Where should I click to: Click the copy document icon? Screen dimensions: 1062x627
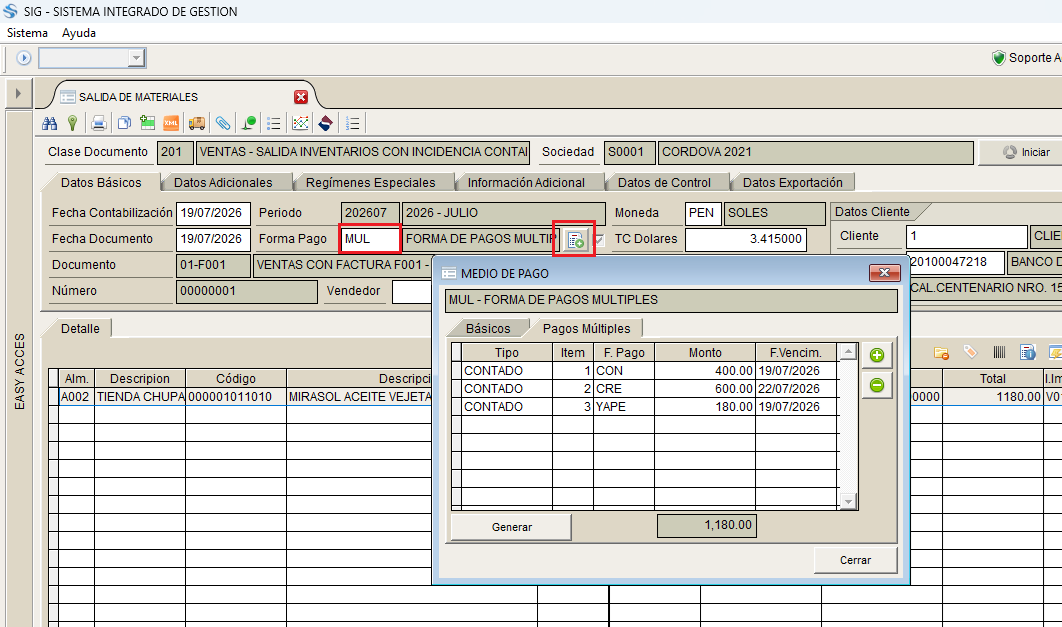[x=124, y=123]
